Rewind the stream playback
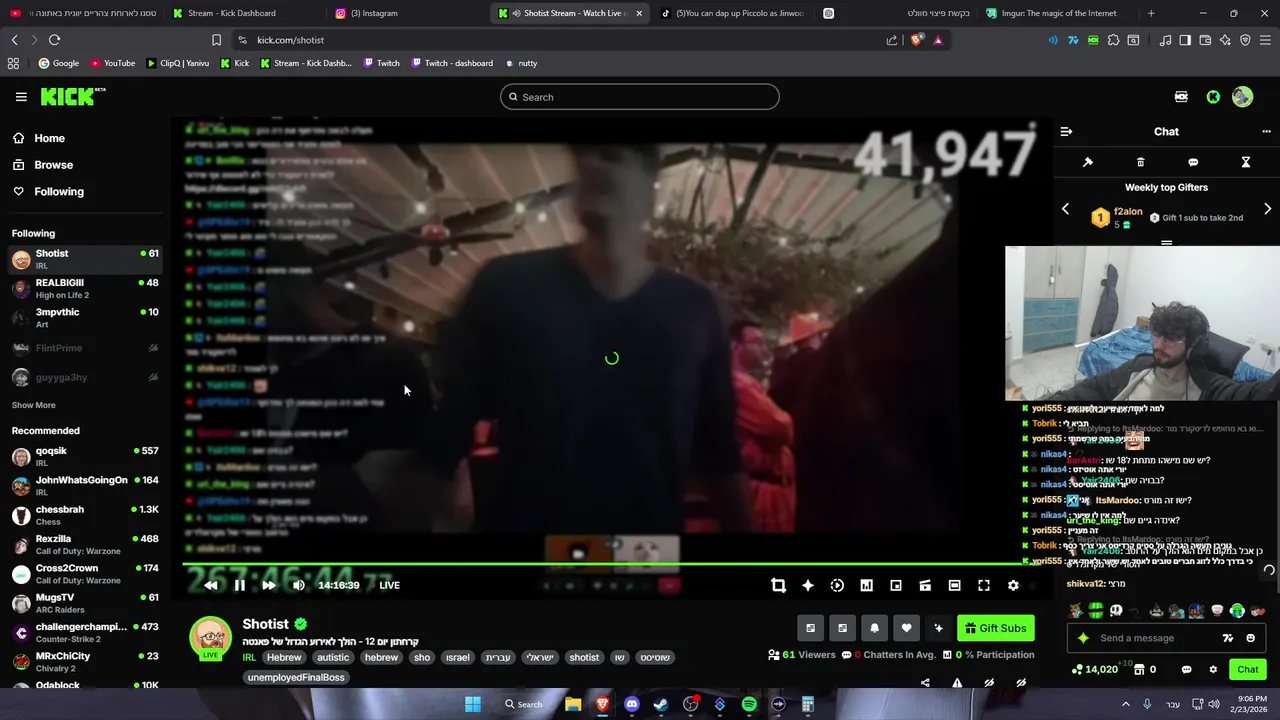This screenshot has height=720, width=1280. coord(210,585)
